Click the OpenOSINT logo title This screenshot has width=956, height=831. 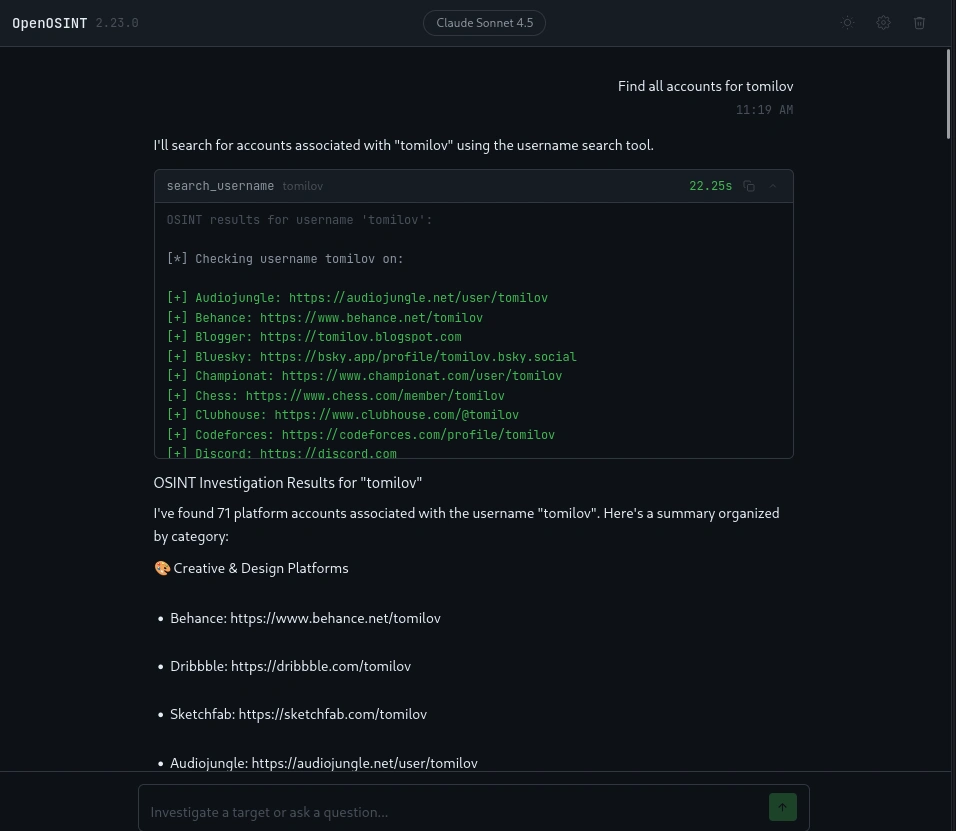click(49, 23)
